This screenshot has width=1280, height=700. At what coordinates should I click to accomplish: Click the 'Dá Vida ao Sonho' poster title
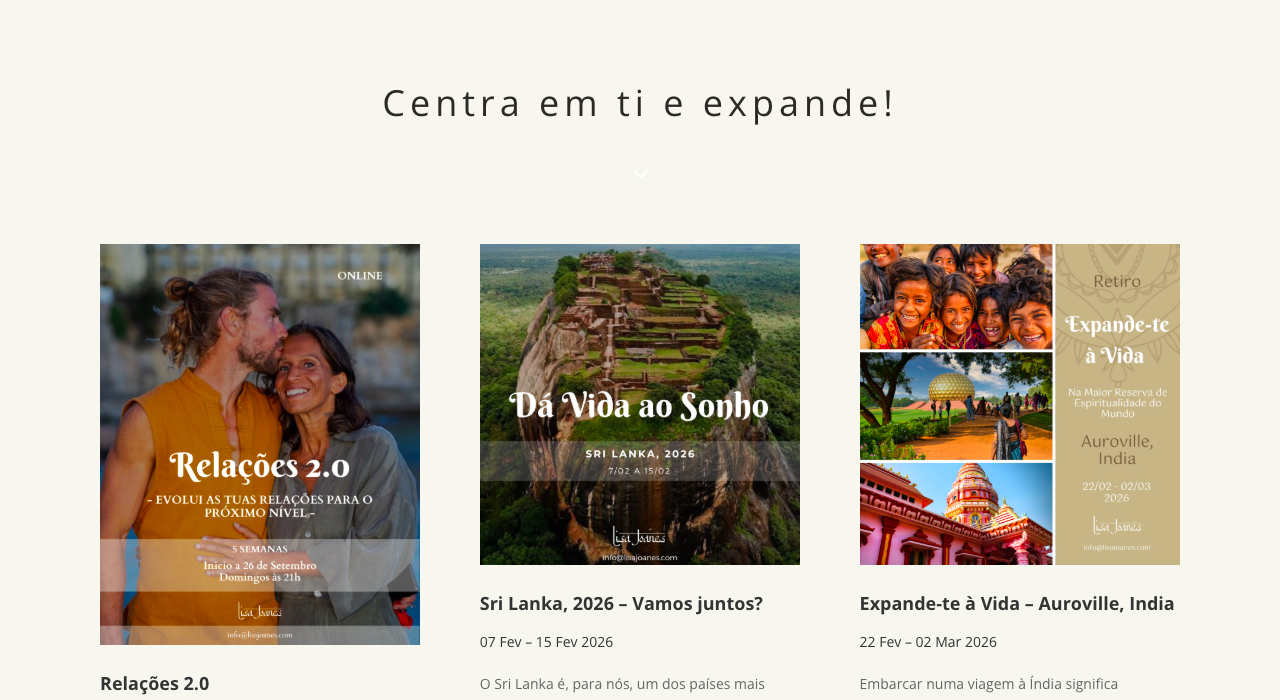pos(640,406)
